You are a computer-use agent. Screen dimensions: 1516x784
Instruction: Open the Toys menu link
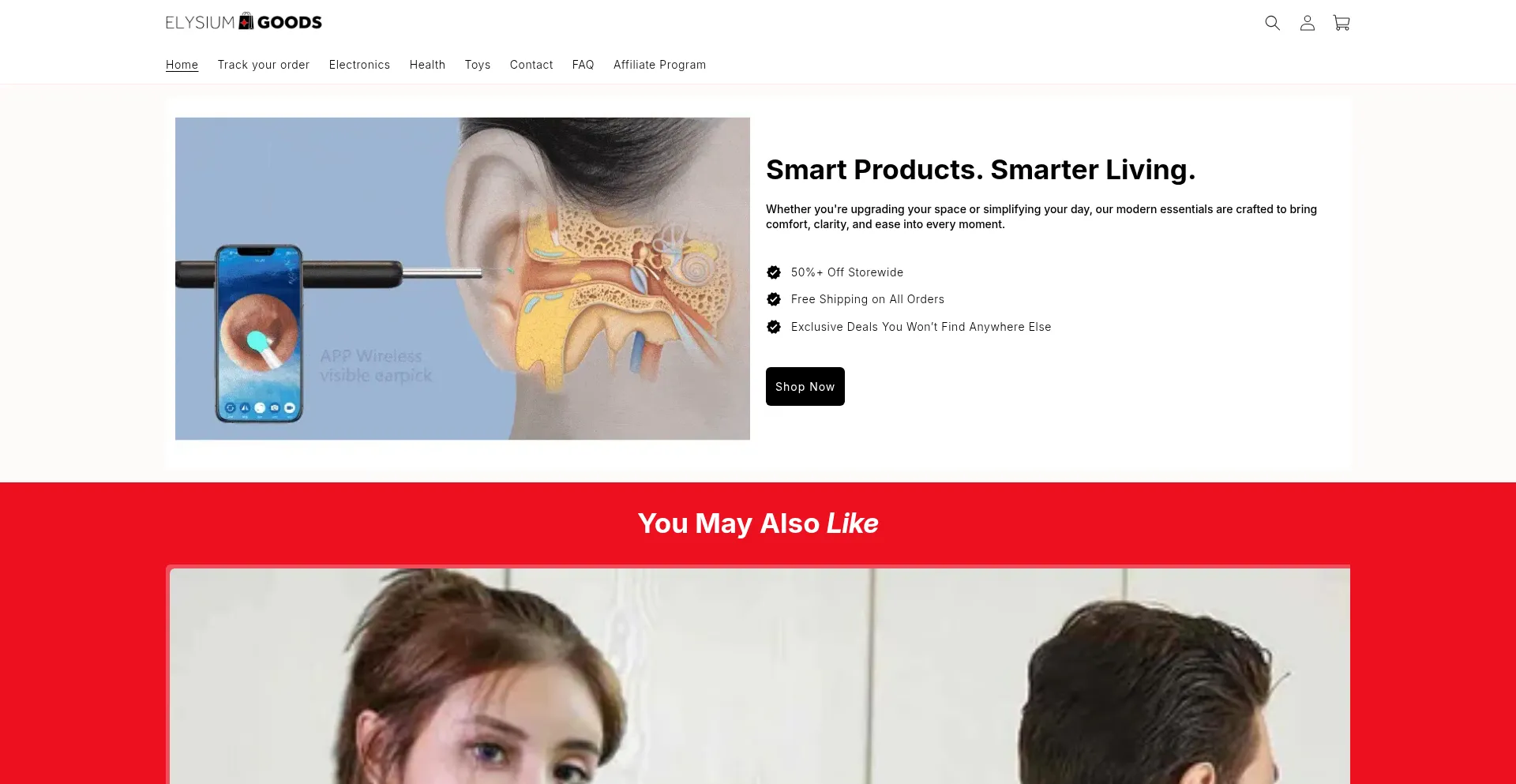(478, 65)
